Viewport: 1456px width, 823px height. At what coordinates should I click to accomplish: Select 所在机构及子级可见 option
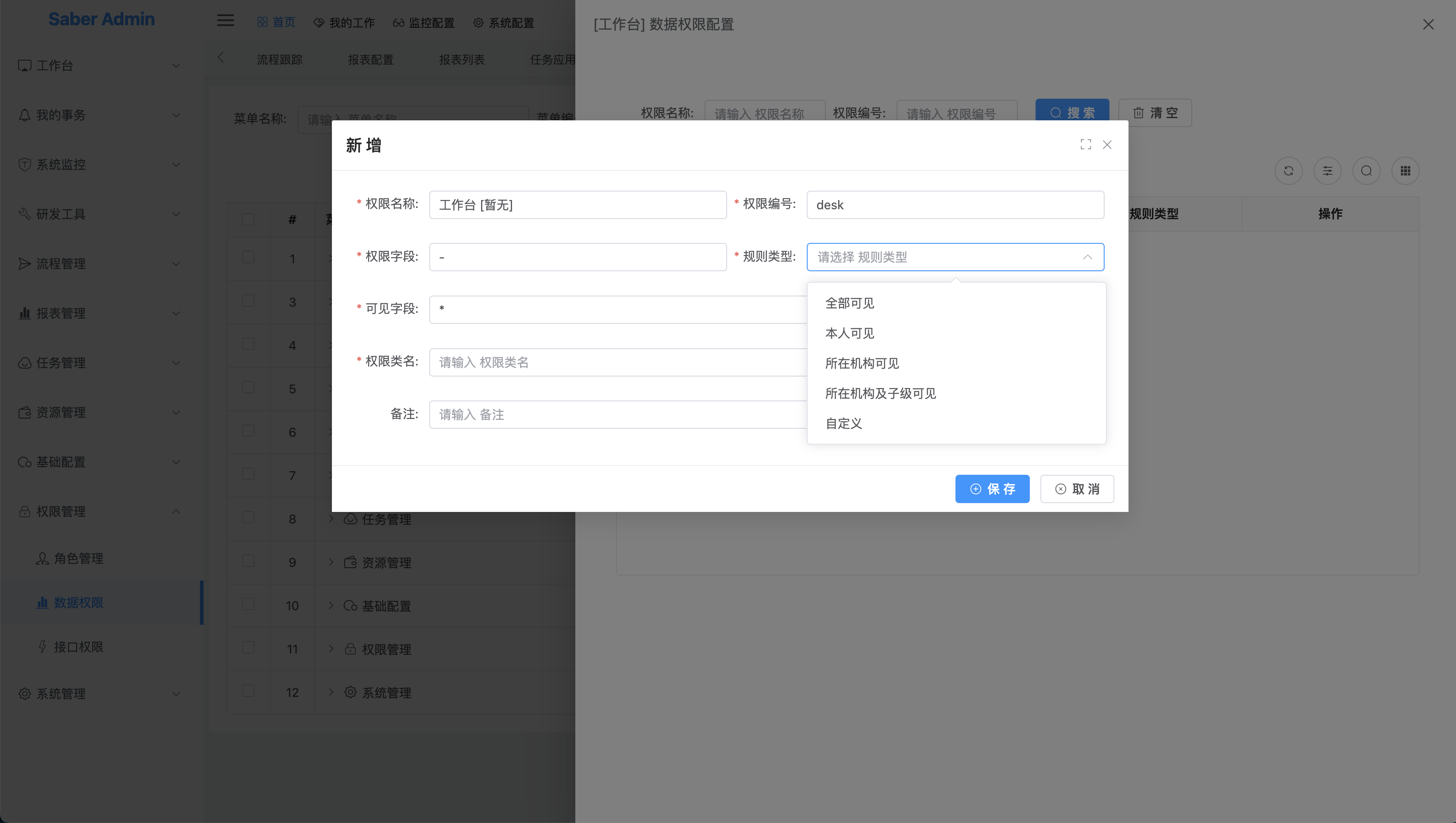[x=956, y=393]
